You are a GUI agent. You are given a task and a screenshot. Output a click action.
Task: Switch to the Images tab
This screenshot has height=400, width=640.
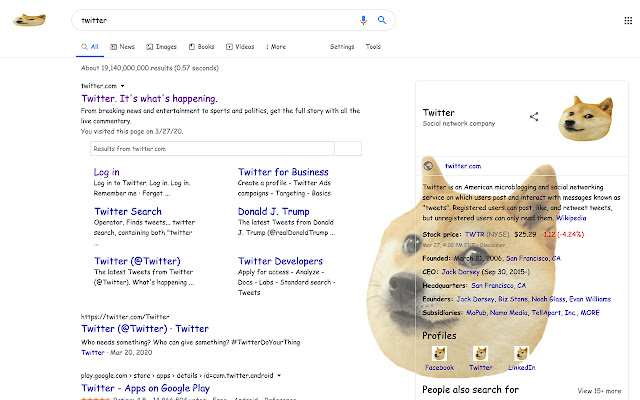[x=161, y=47]
